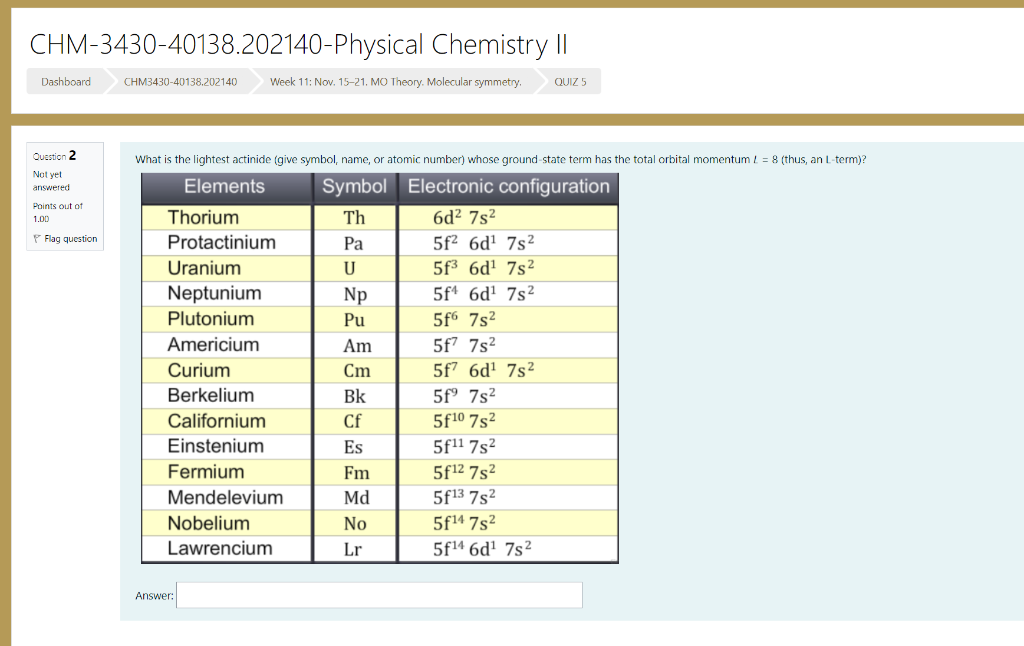Click the Physical Chemistry II course title
The width and height of the screenshot is (1024, 646).
click(x=298, y=44)
